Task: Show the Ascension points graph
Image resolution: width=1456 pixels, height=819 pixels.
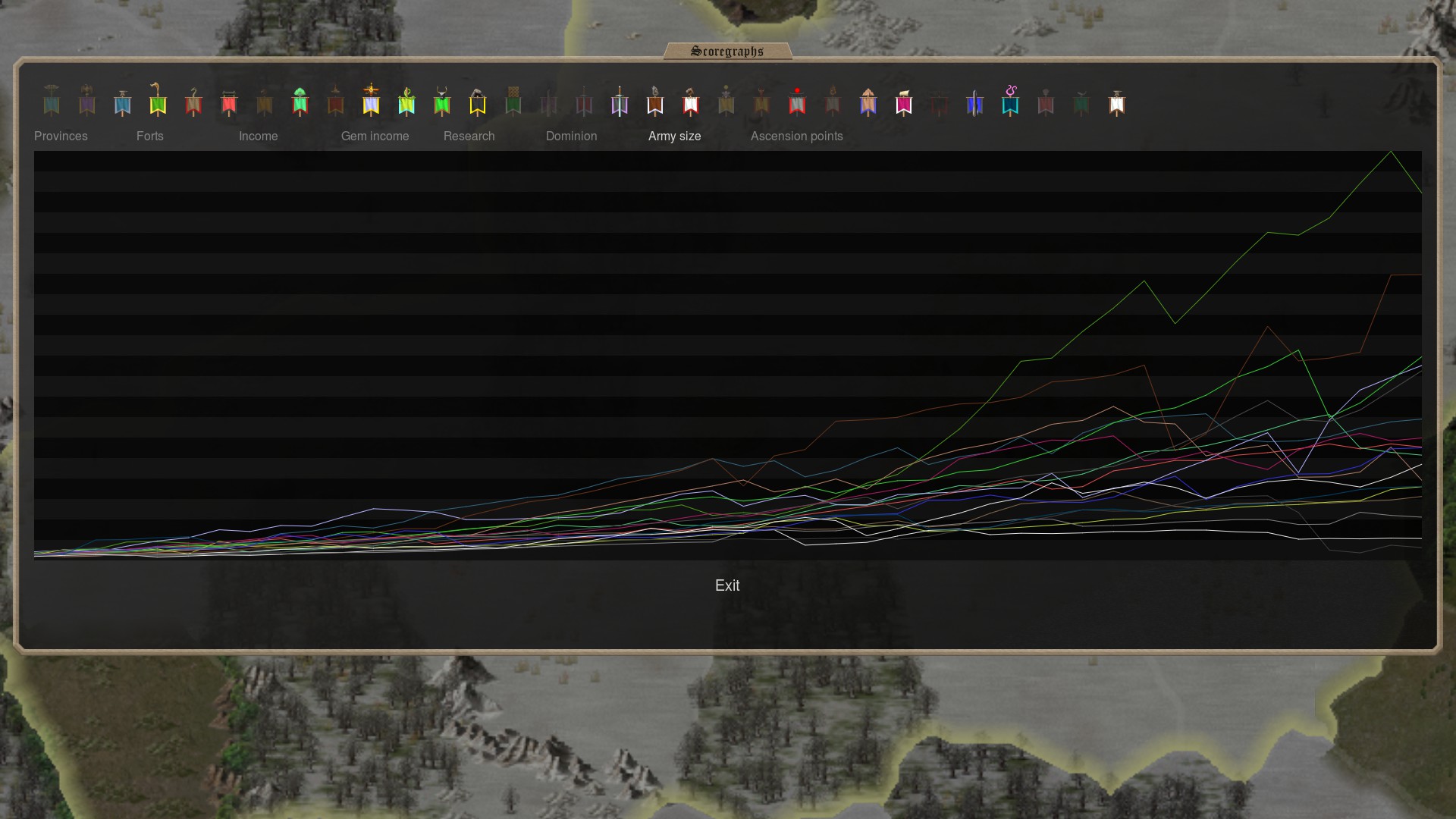Action: [x=797, y=136]
